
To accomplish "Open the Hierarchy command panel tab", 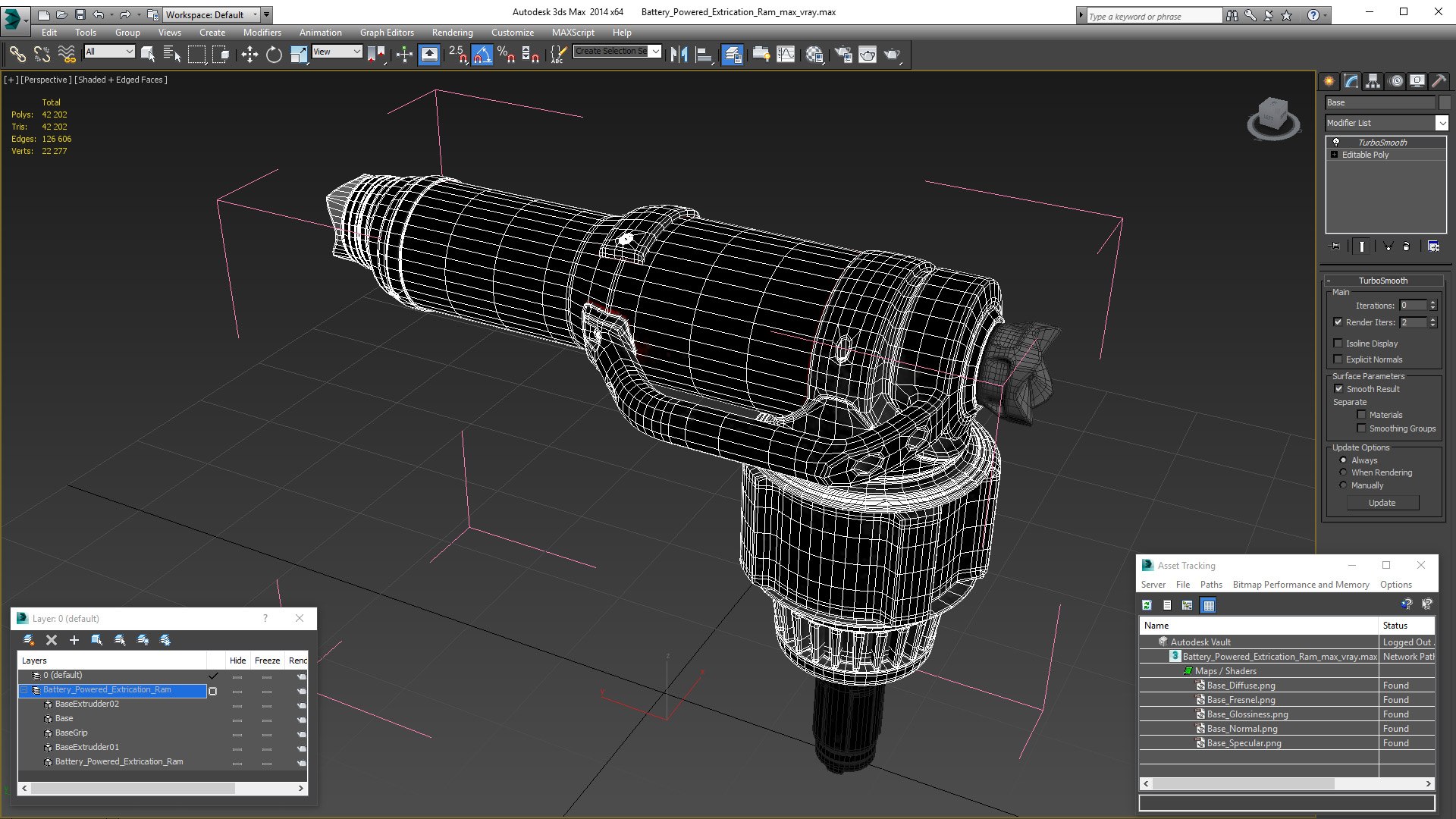I will 1373,81.
